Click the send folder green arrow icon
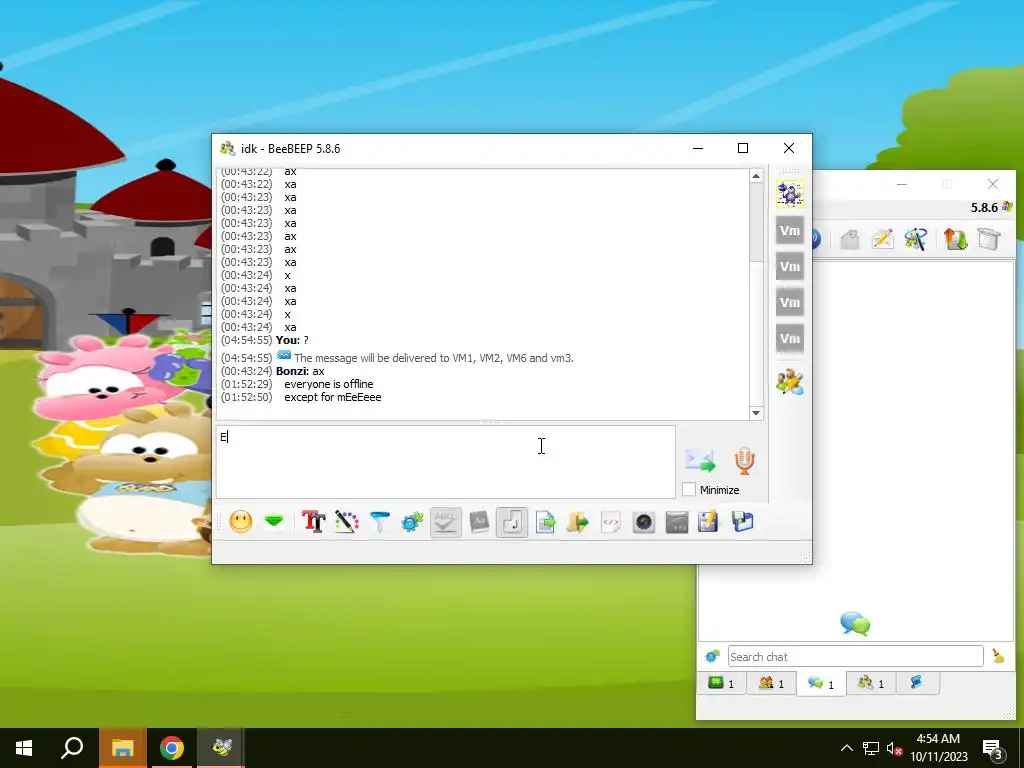The height and width of the screenshot is (768, 1024). click(577, 522)
